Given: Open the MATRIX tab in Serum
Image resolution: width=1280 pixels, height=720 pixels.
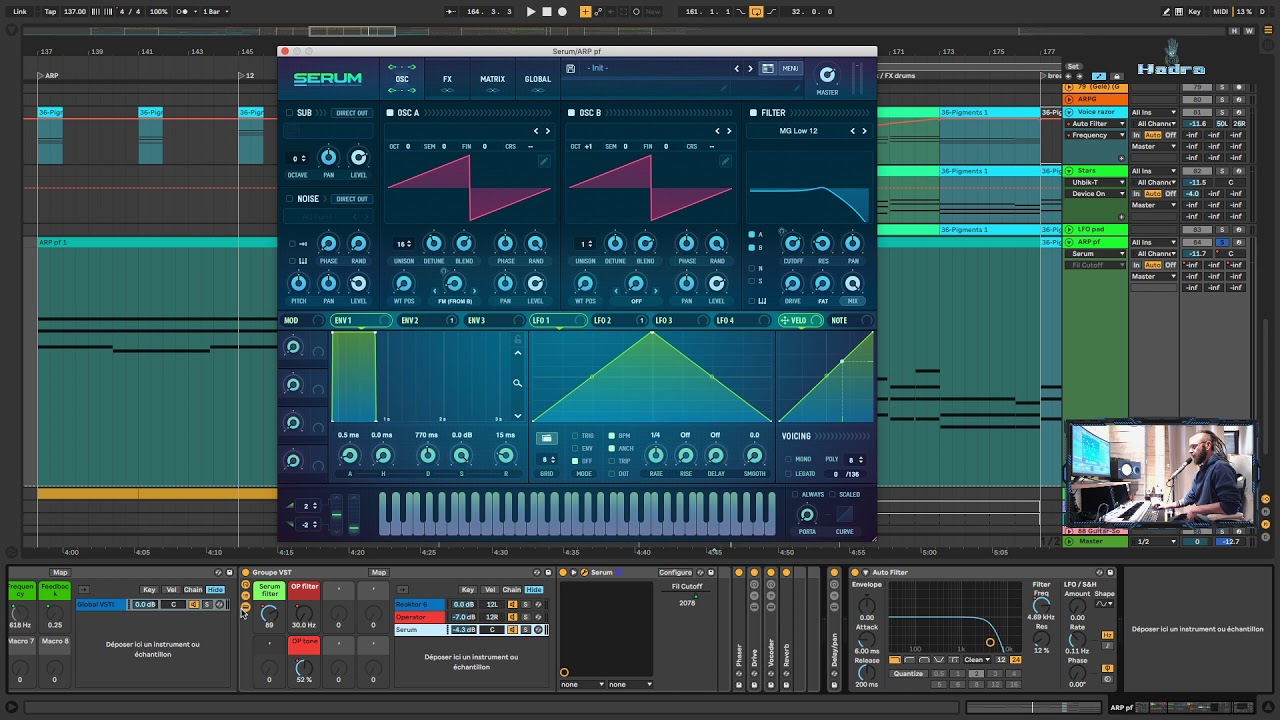Looking at the screenshot, I should (x=492, y=79).
